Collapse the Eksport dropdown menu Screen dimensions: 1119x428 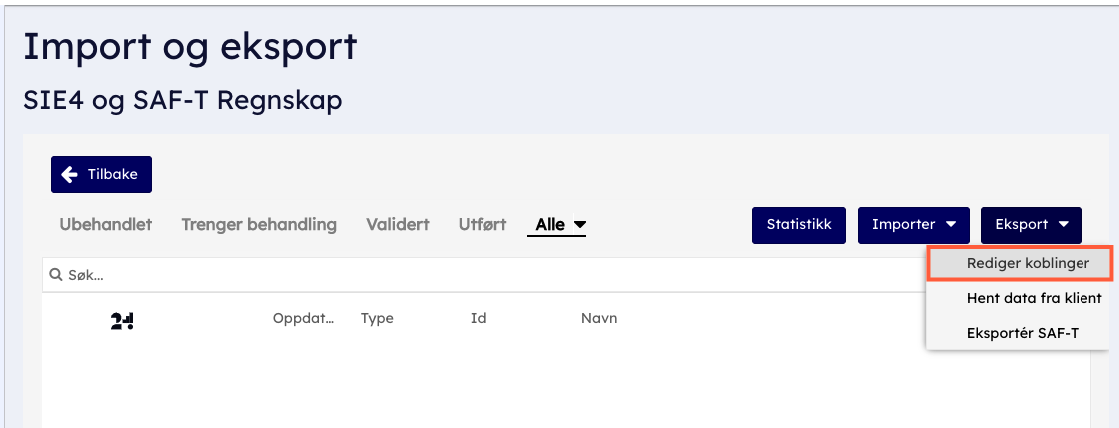pyautogui.click(x=1031, y=225)
